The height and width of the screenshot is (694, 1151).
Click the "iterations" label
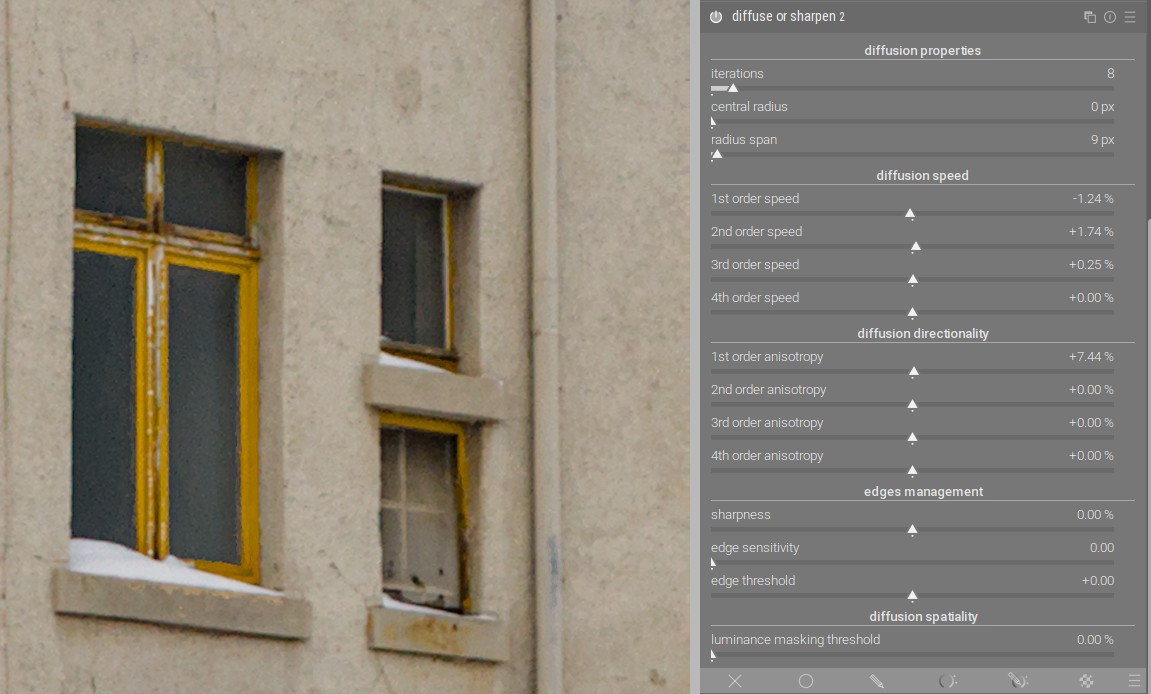coord(737,73)
